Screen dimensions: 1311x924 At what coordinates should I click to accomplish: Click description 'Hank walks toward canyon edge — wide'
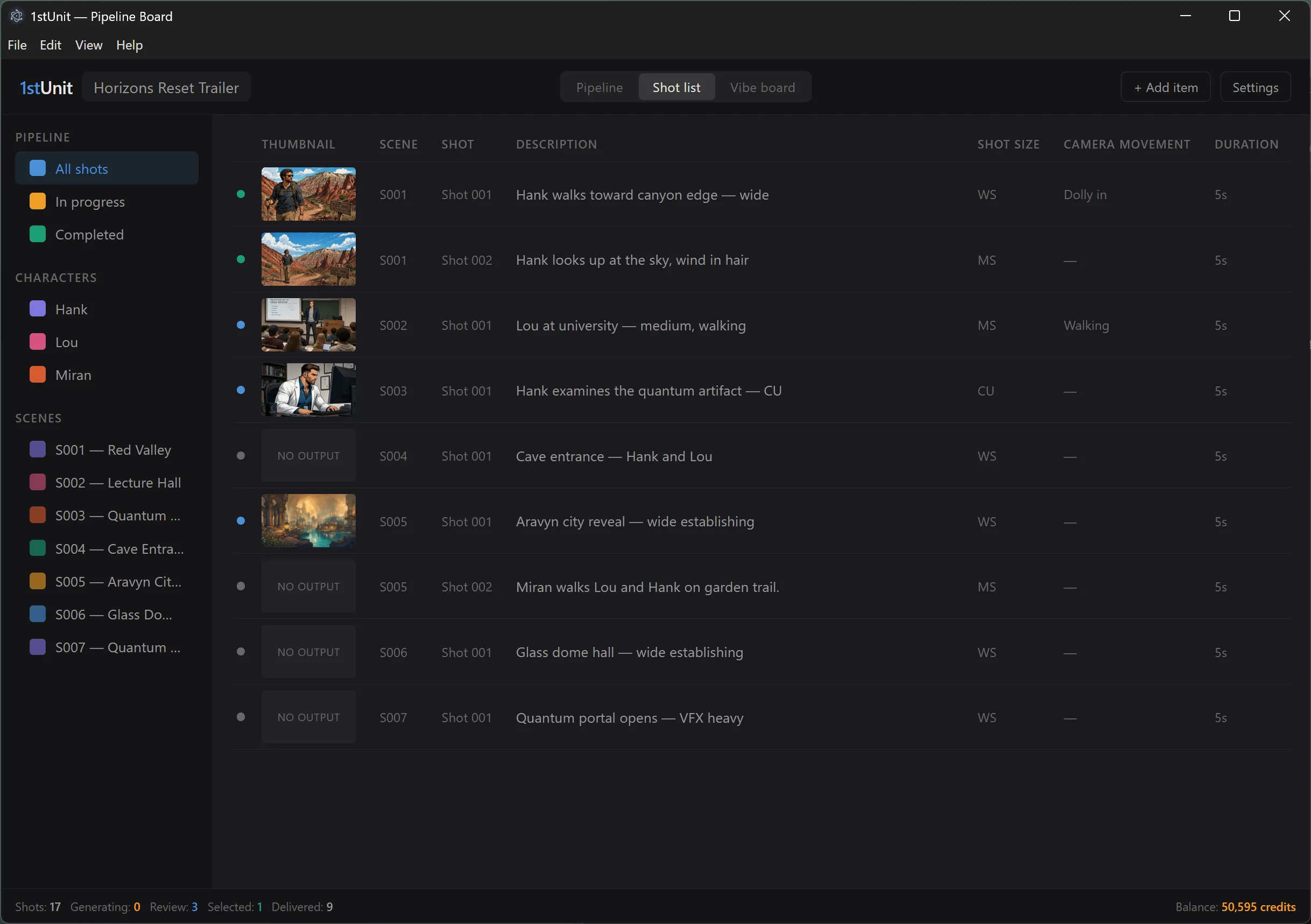[642, 195]
